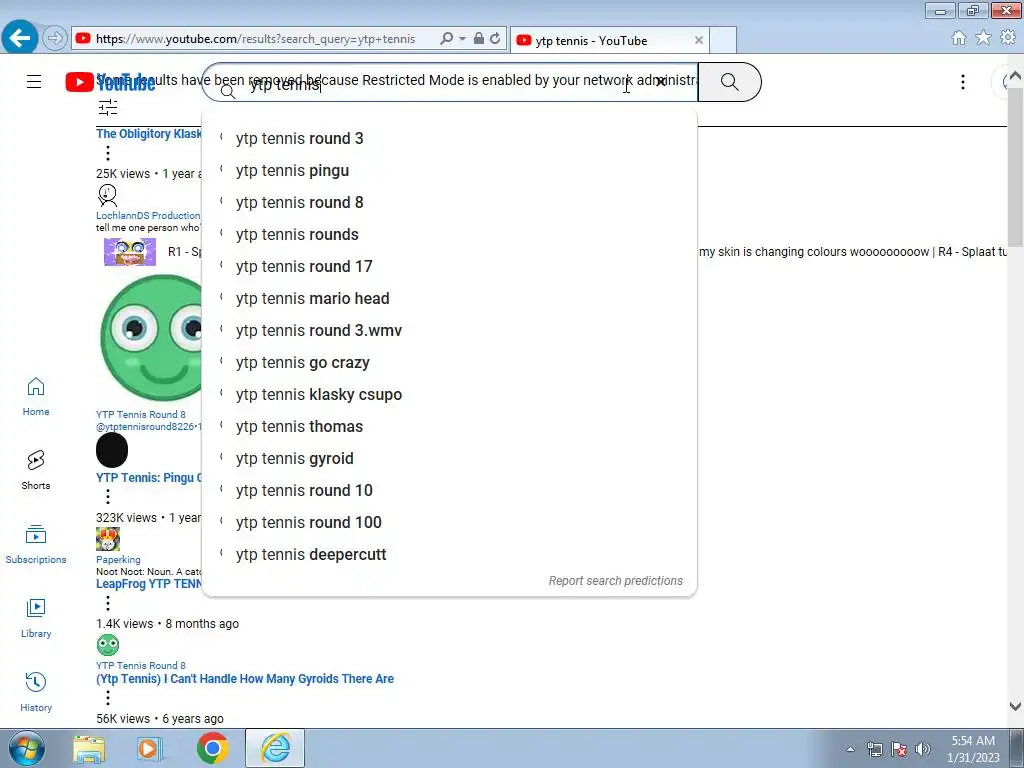Click the YouTube logo
This screenshot has height=768, width=1024.
(110, 82)
